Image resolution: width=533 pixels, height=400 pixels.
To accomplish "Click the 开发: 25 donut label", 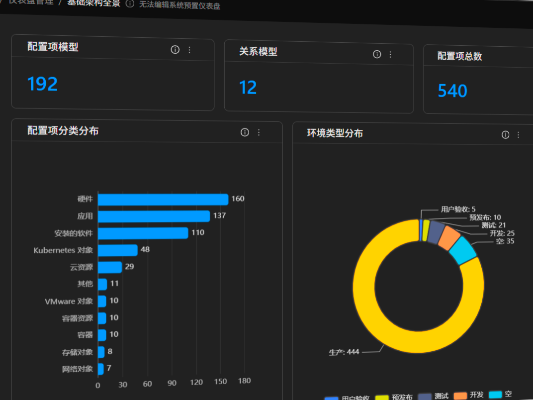I will [x=502, y=233].
